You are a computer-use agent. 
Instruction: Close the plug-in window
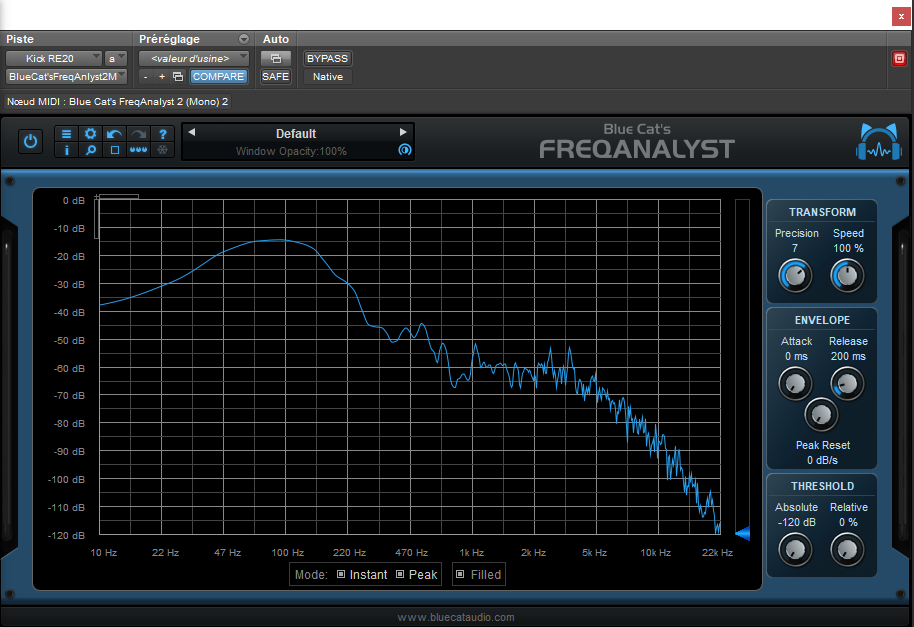point(901,16)
